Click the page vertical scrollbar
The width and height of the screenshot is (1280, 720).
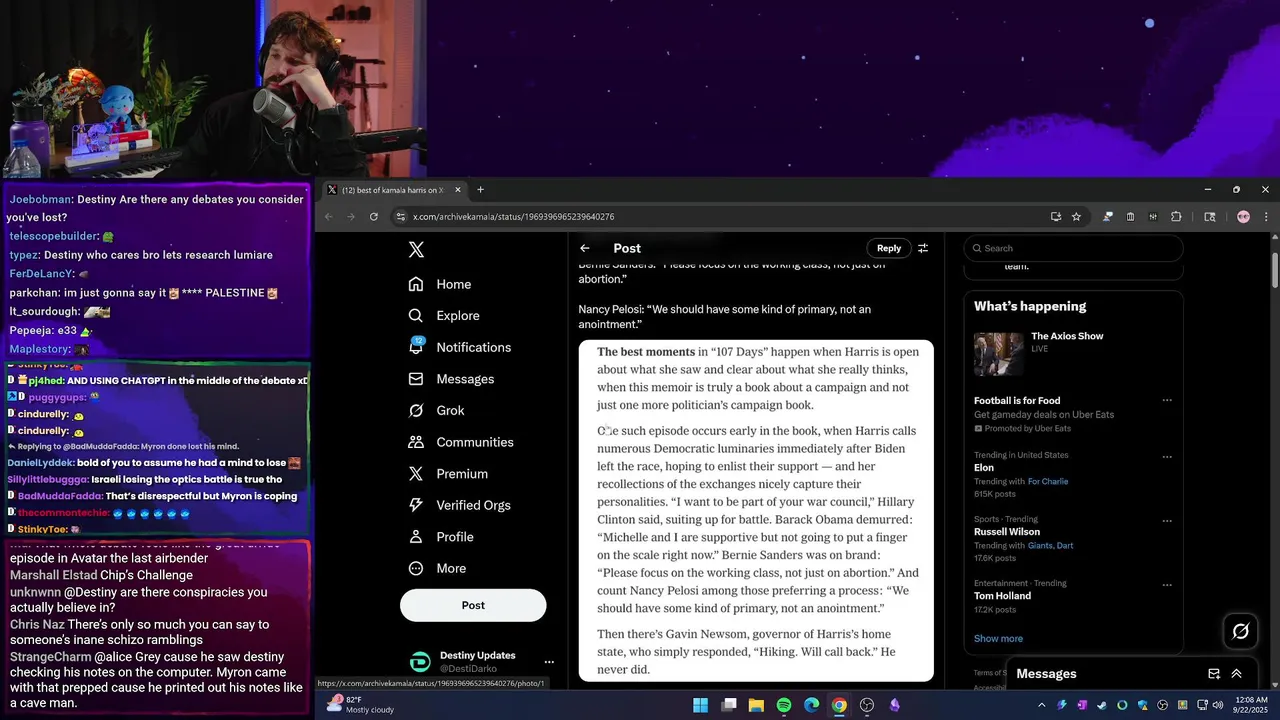coord(1275,268)
